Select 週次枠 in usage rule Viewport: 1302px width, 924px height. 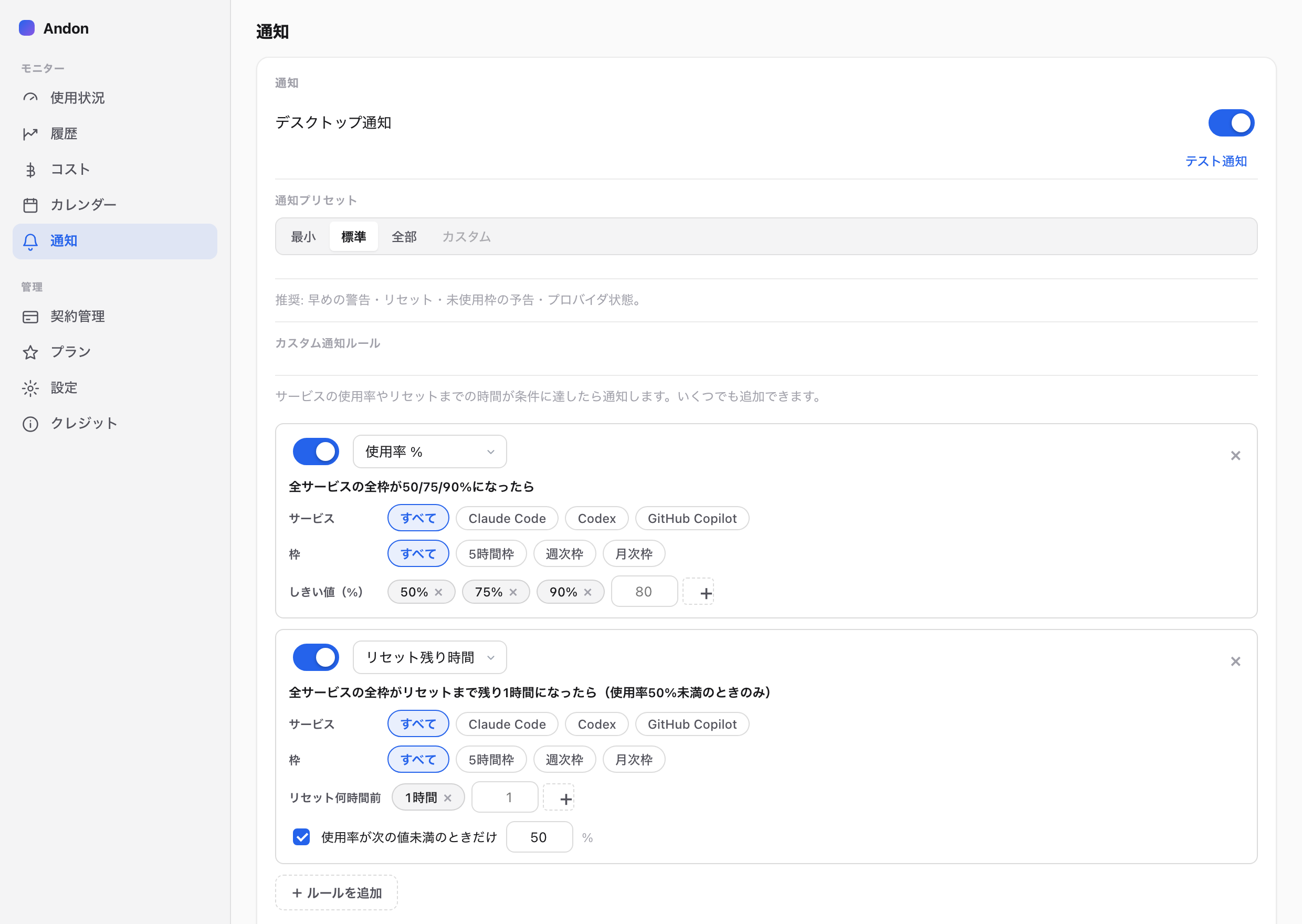(x=564, y=553)
